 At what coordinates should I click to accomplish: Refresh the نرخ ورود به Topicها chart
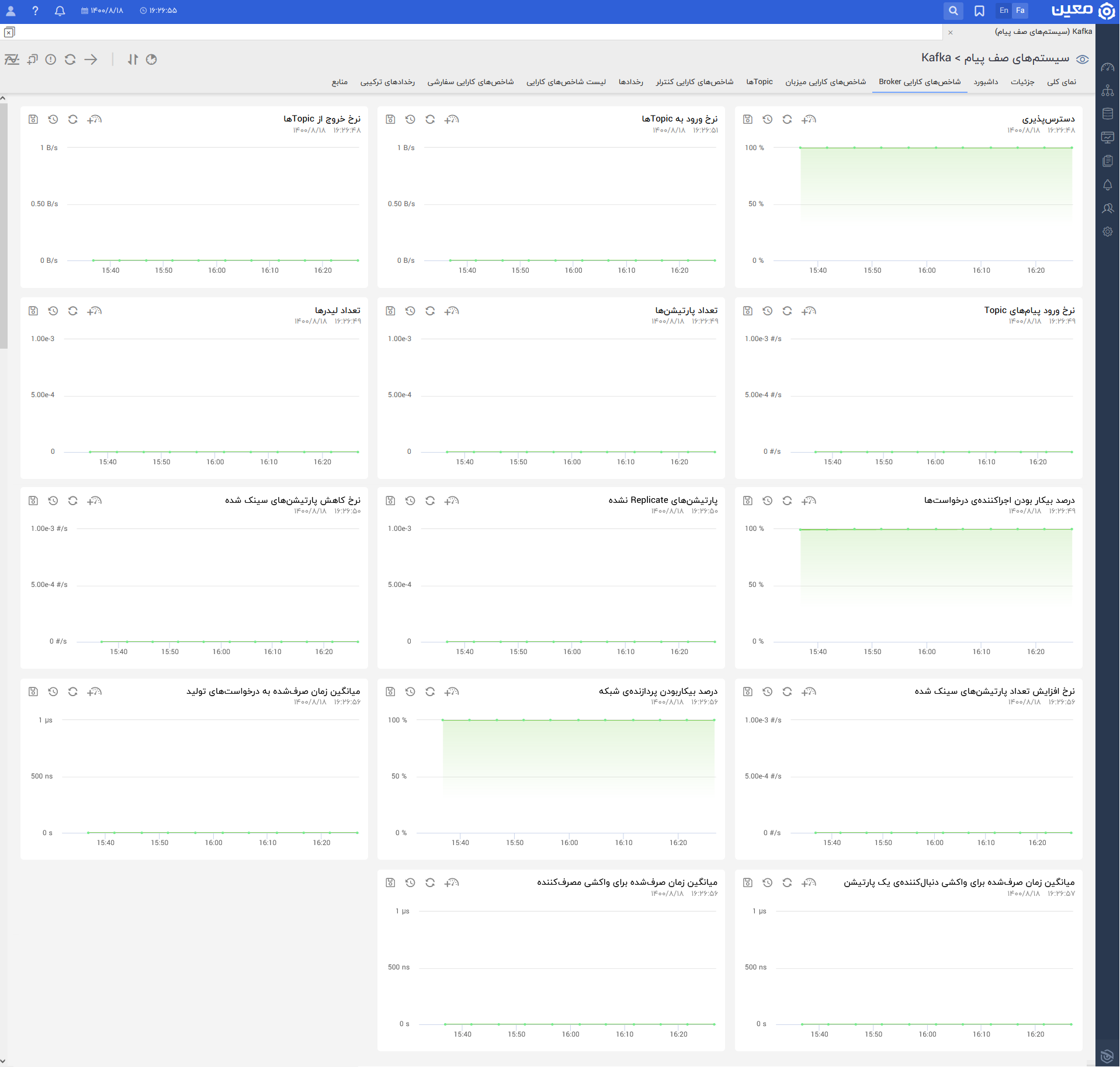click(430, 119)
